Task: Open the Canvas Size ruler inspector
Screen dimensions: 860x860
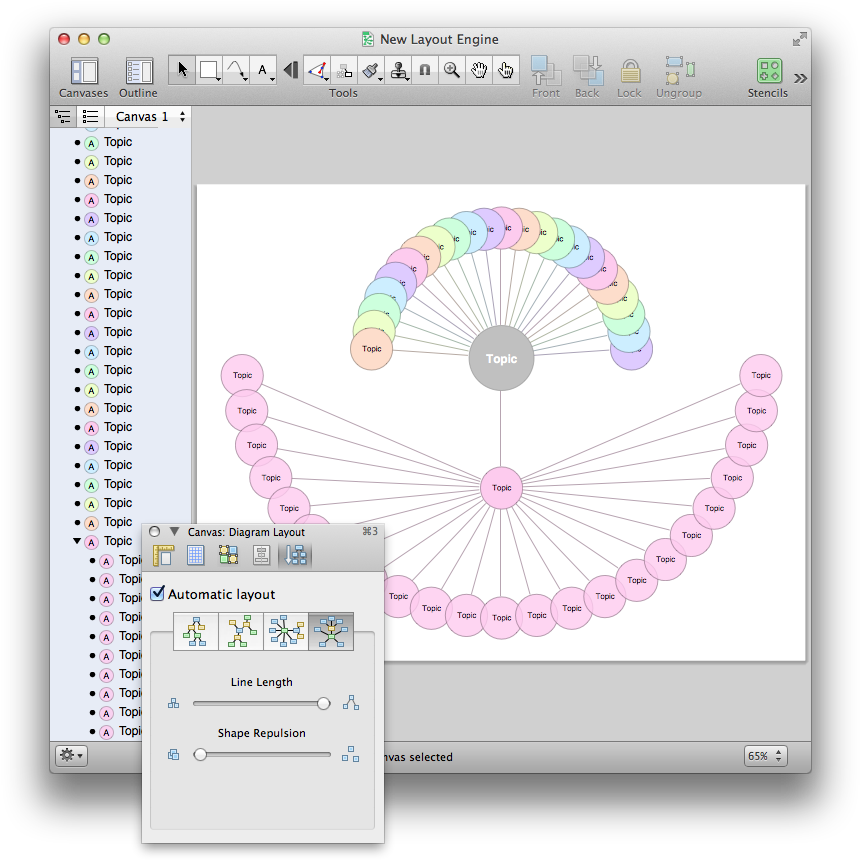Action: pos(164,556)
